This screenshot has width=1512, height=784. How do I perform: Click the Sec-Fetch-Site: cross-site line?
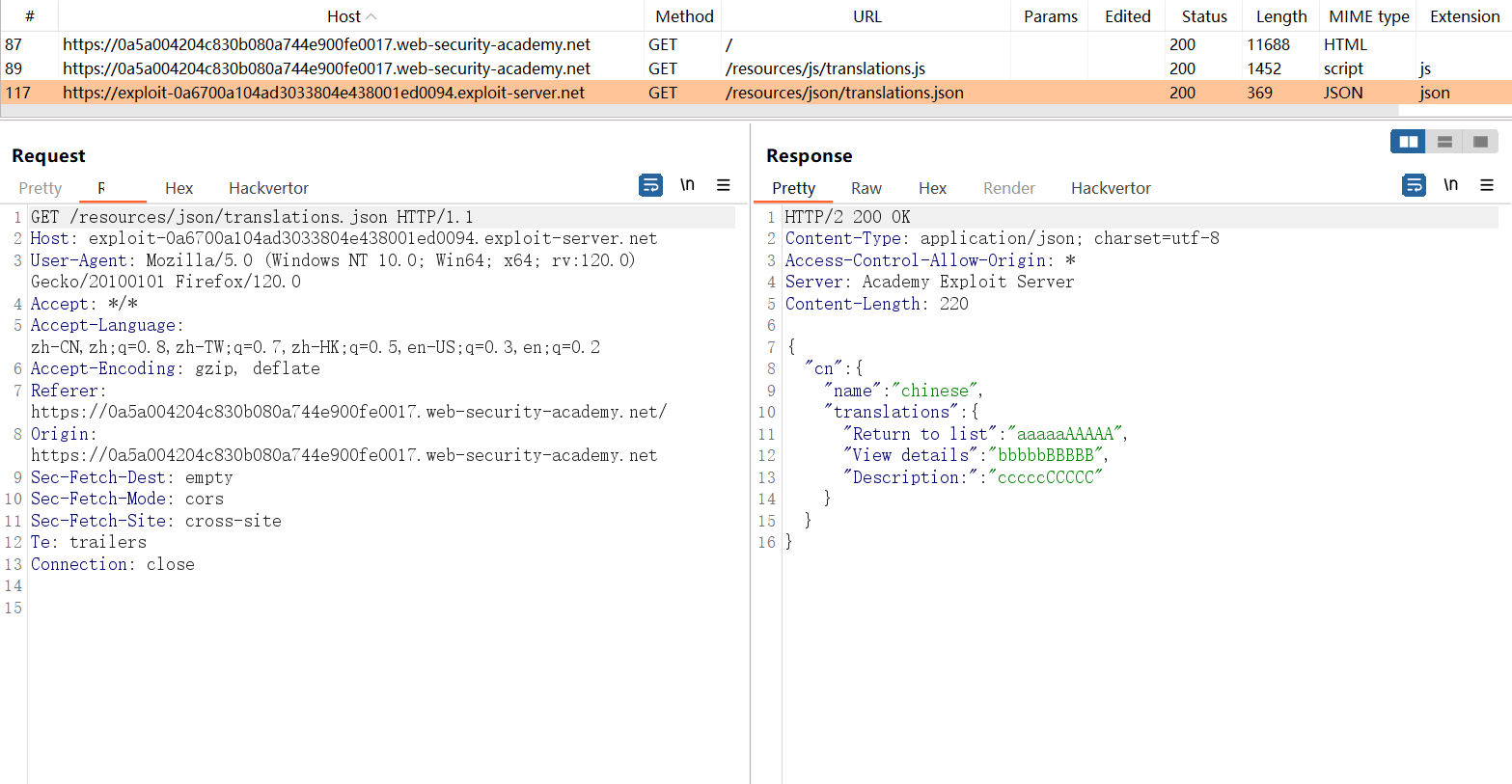[155, 521]
